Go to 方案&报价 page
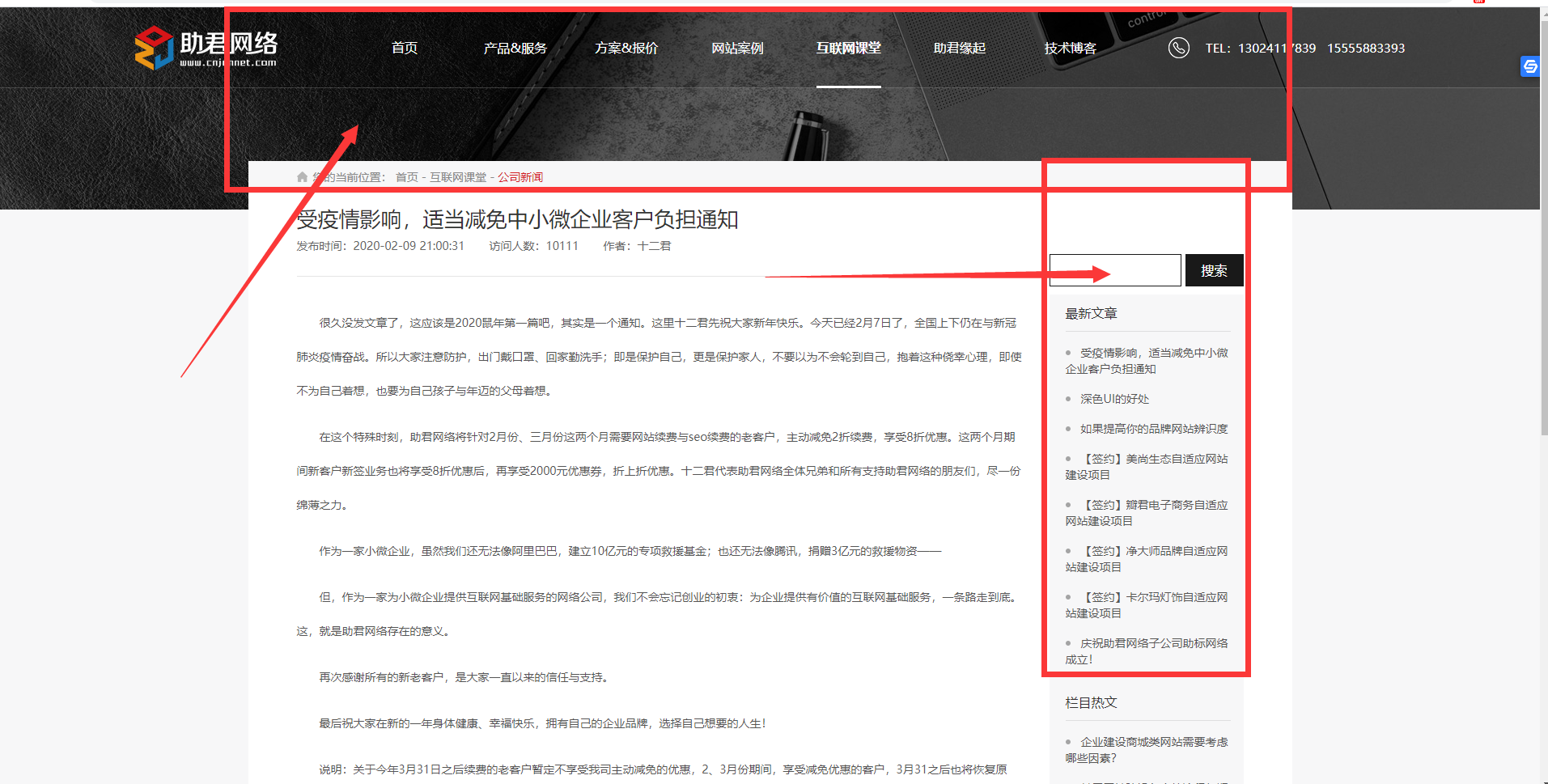Image resolution: width=1548 pixels, height=784 pixels. [626, 49]
